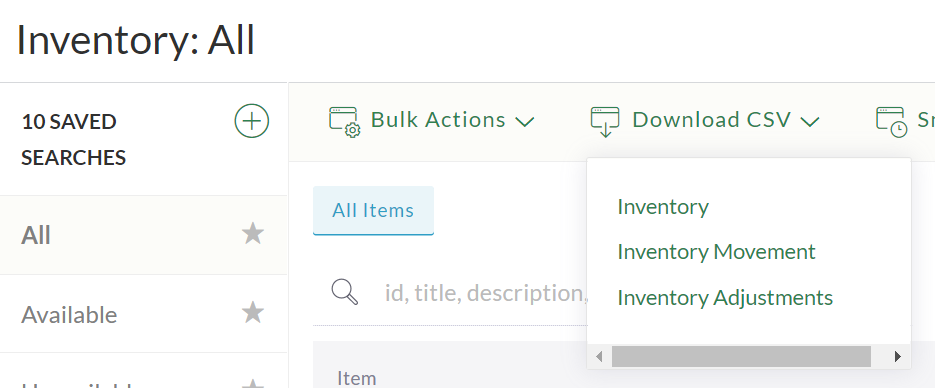Add a new saved search with plus icon
The width and height of the screenshot is (935, 388).
[252, 121]
